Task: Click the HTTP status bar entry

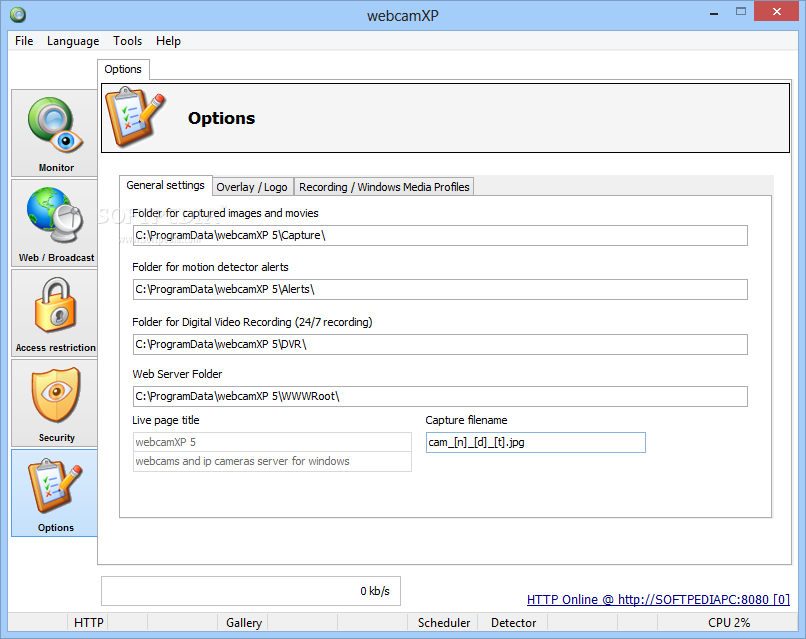Action: point(88,623)
